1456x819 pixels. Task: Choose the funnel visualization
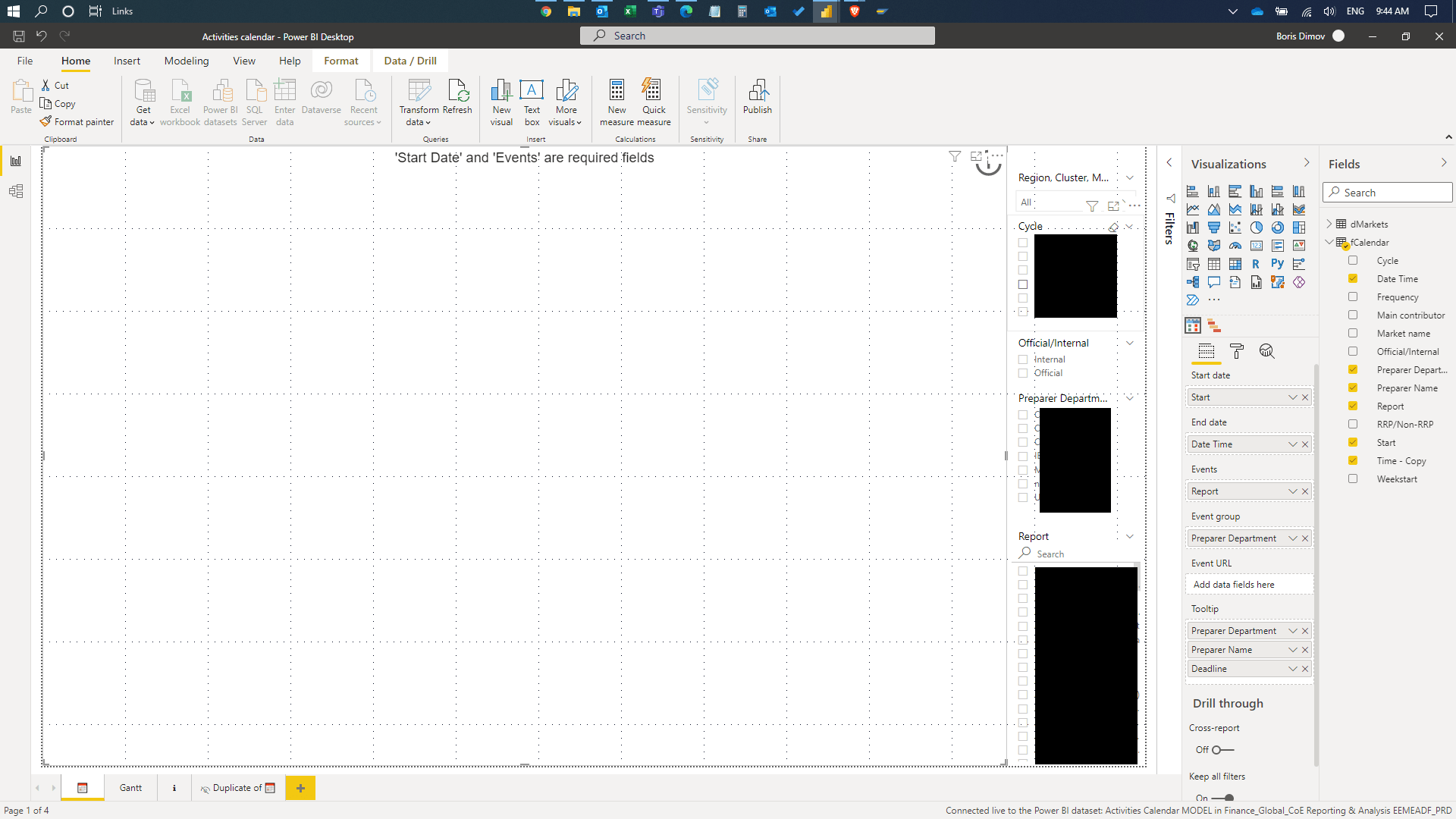coord(1214,227)
